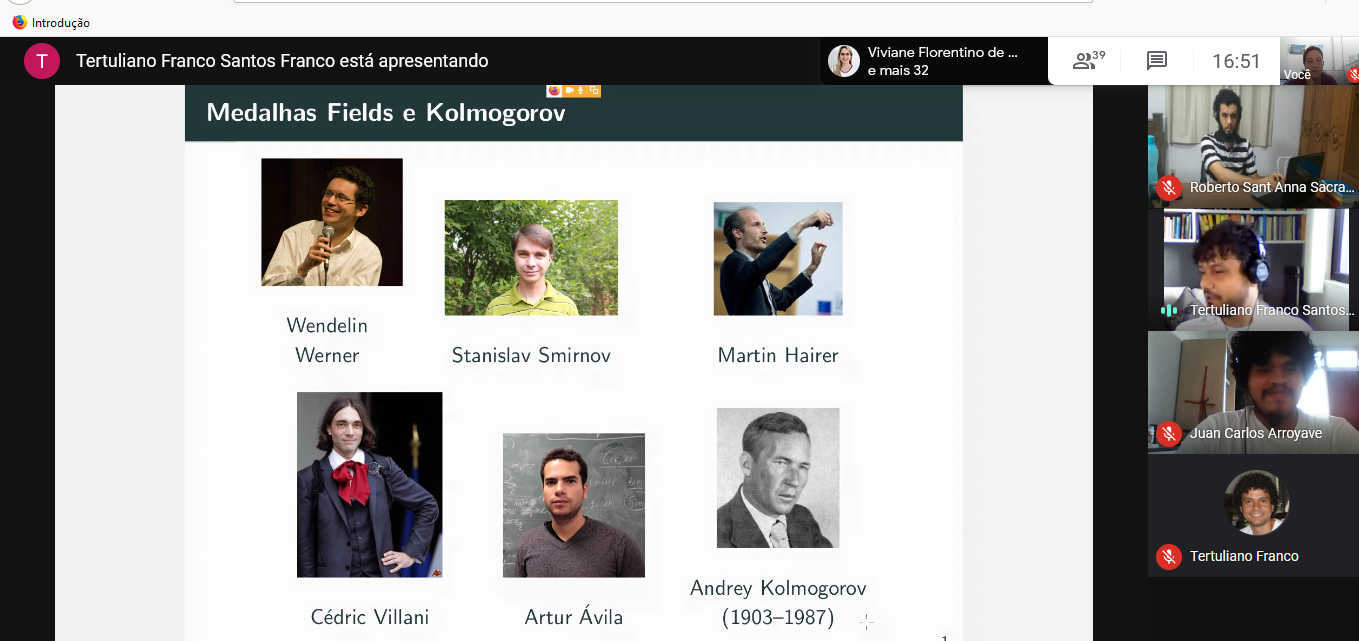
Task: Select Juan Carlos Arroyave's video tile
Action: click(1253, 392)
